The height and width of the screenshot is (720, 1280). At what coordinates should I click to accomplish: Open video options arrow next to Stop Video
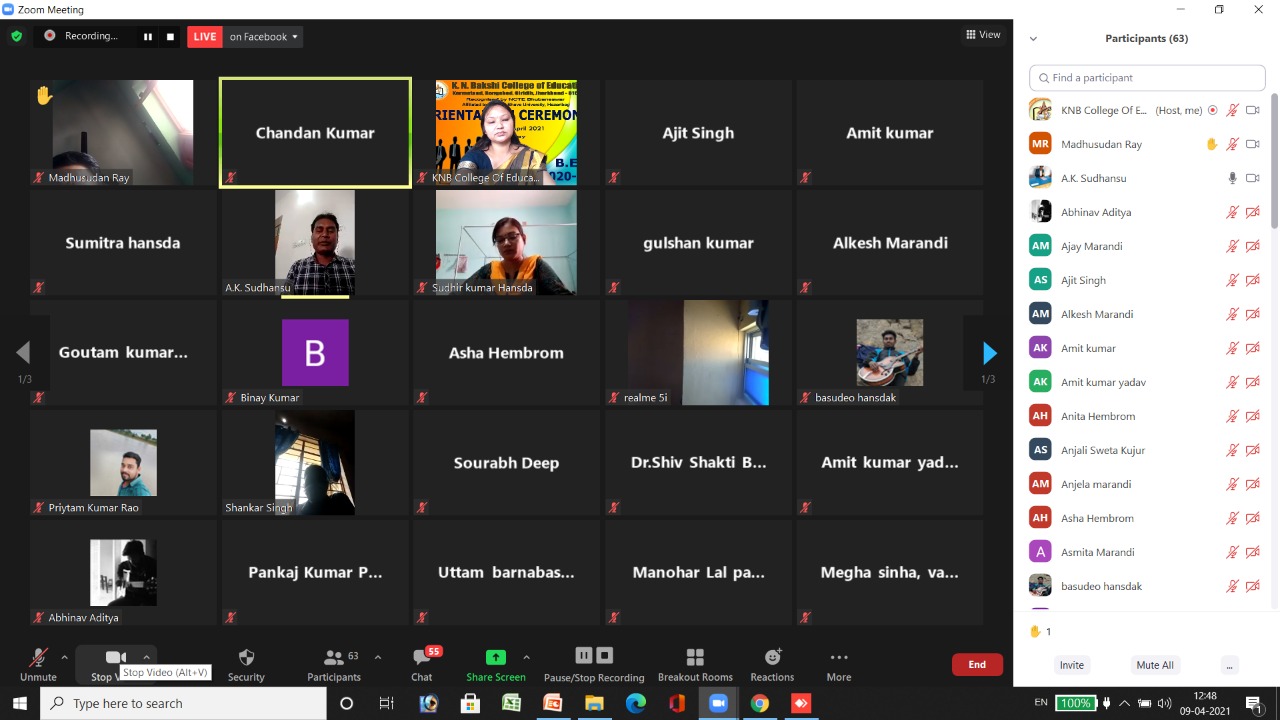pyautogui.click(x=146, y=657)
